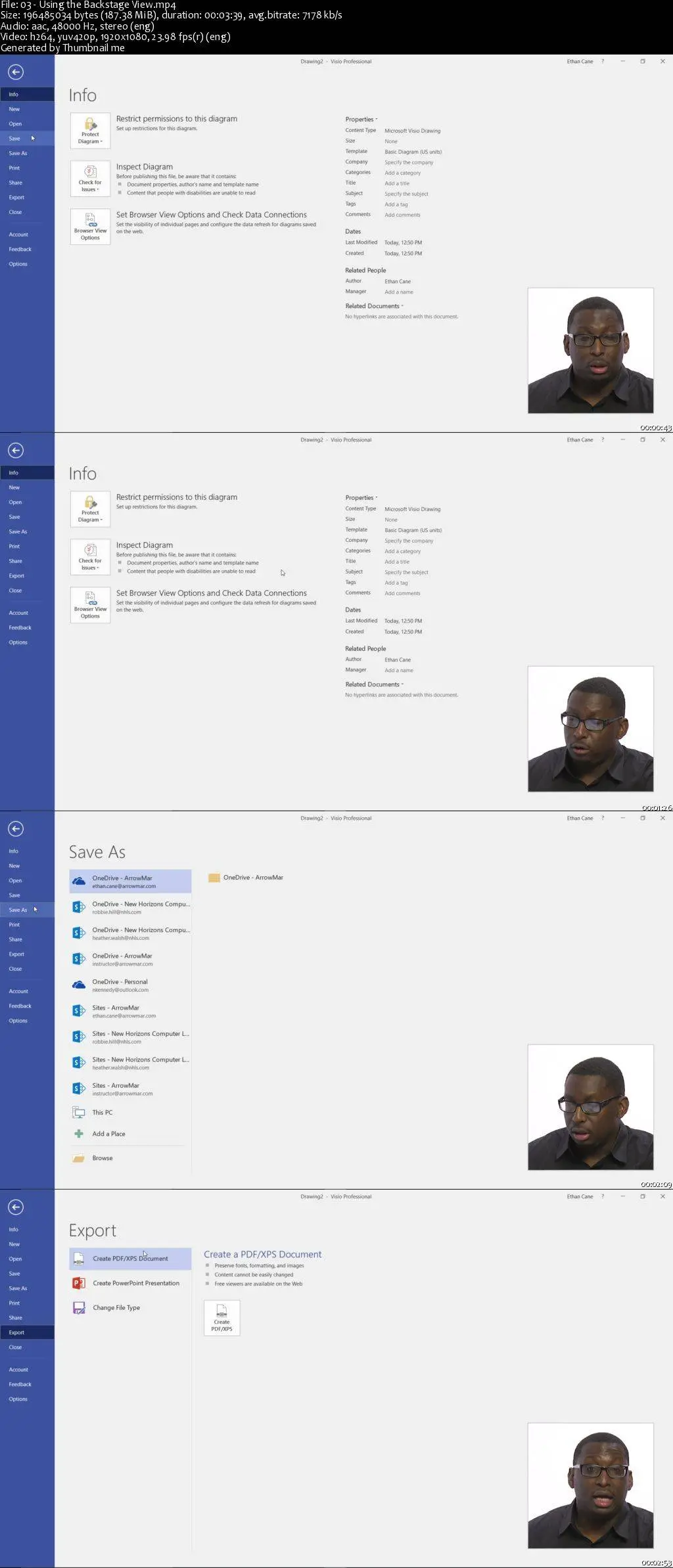
Task: Select Change File Type export option
Action: click(x=130, y=1307)
